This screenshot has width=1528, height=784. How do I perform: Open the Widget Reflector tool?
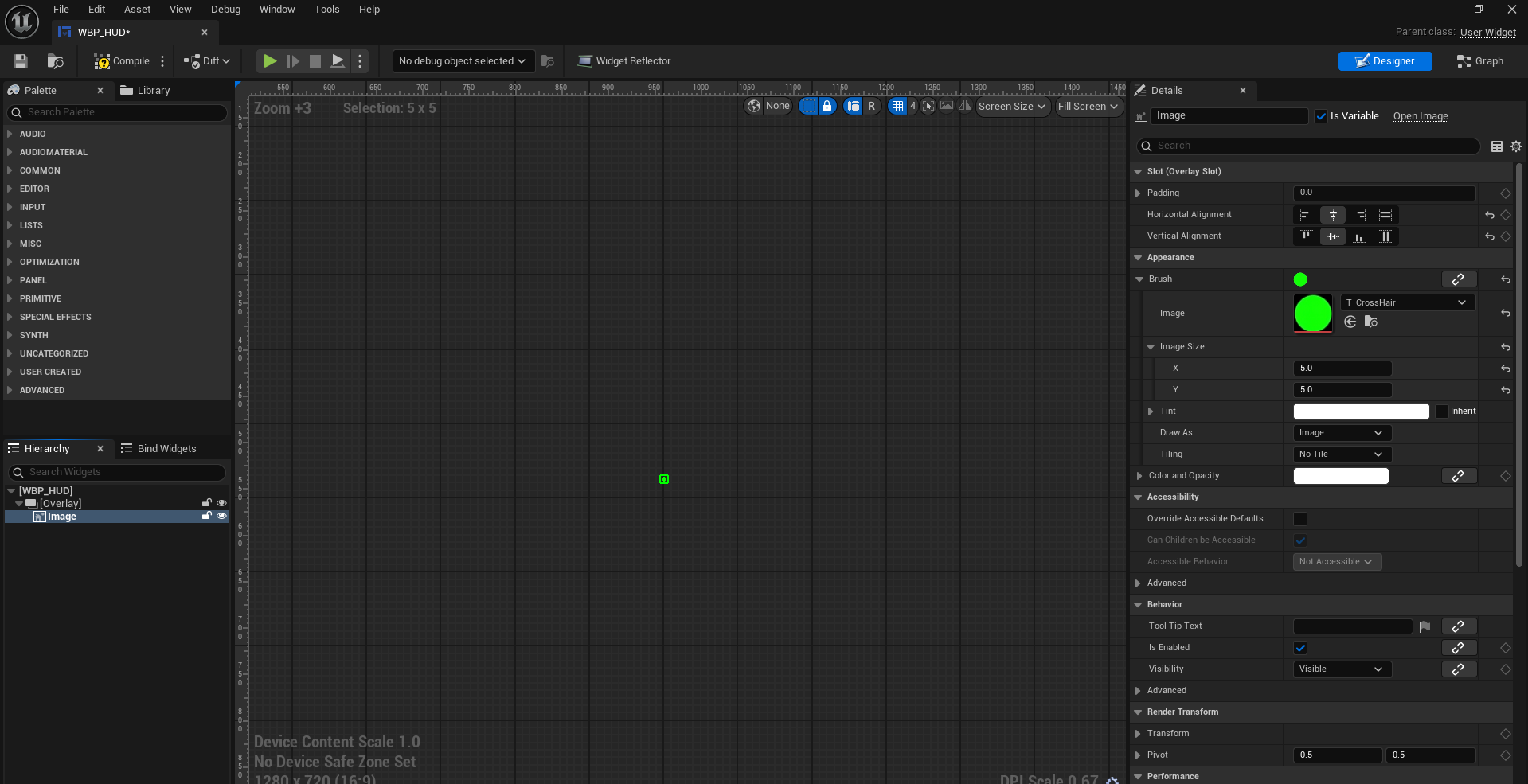pos(624,61)
